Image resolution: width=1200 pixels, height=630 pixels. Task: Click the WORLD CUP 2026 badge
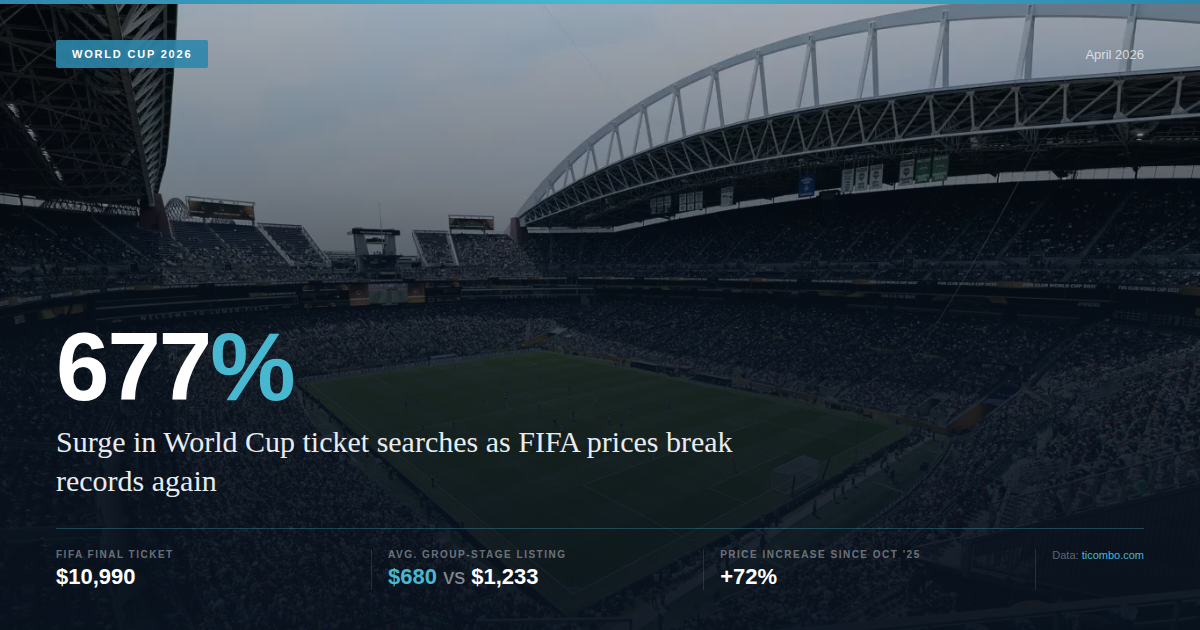tap(132, 54)
